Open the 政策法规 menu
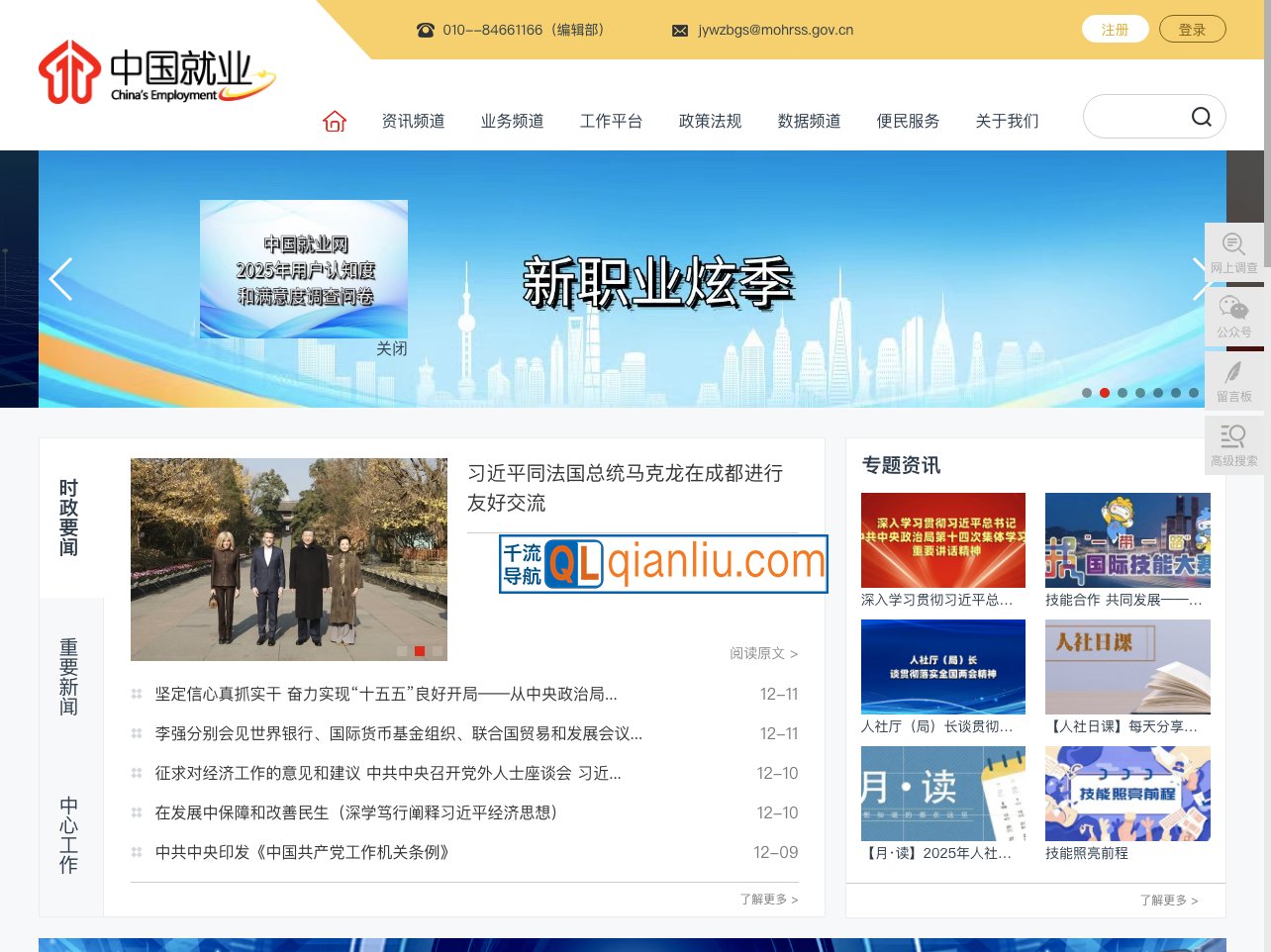This screenshot has width=1271, height=952. (710, 121)
